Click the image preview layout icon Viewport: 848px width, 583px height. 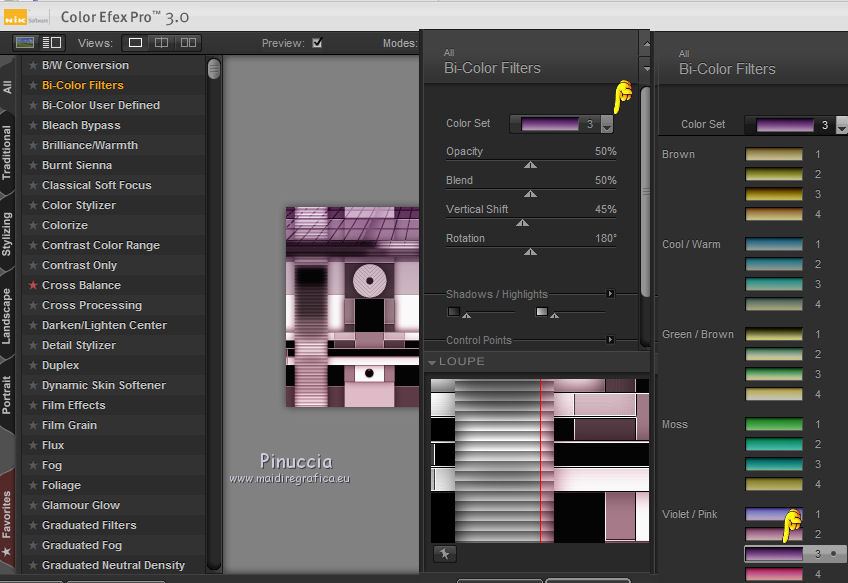tap(26, 43)
